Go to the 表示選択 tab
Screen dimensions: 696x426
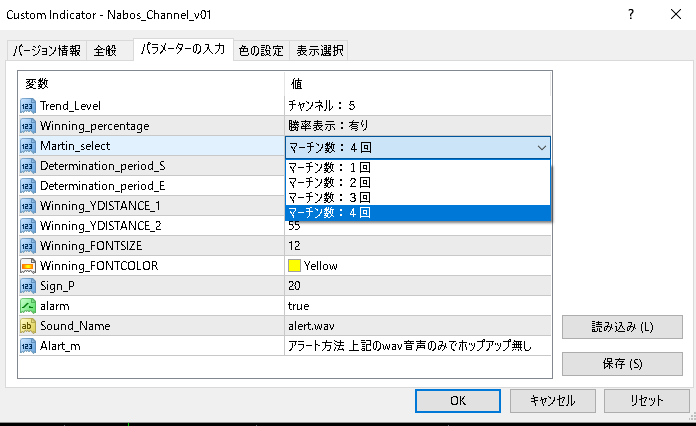click(x=320, y=51)
